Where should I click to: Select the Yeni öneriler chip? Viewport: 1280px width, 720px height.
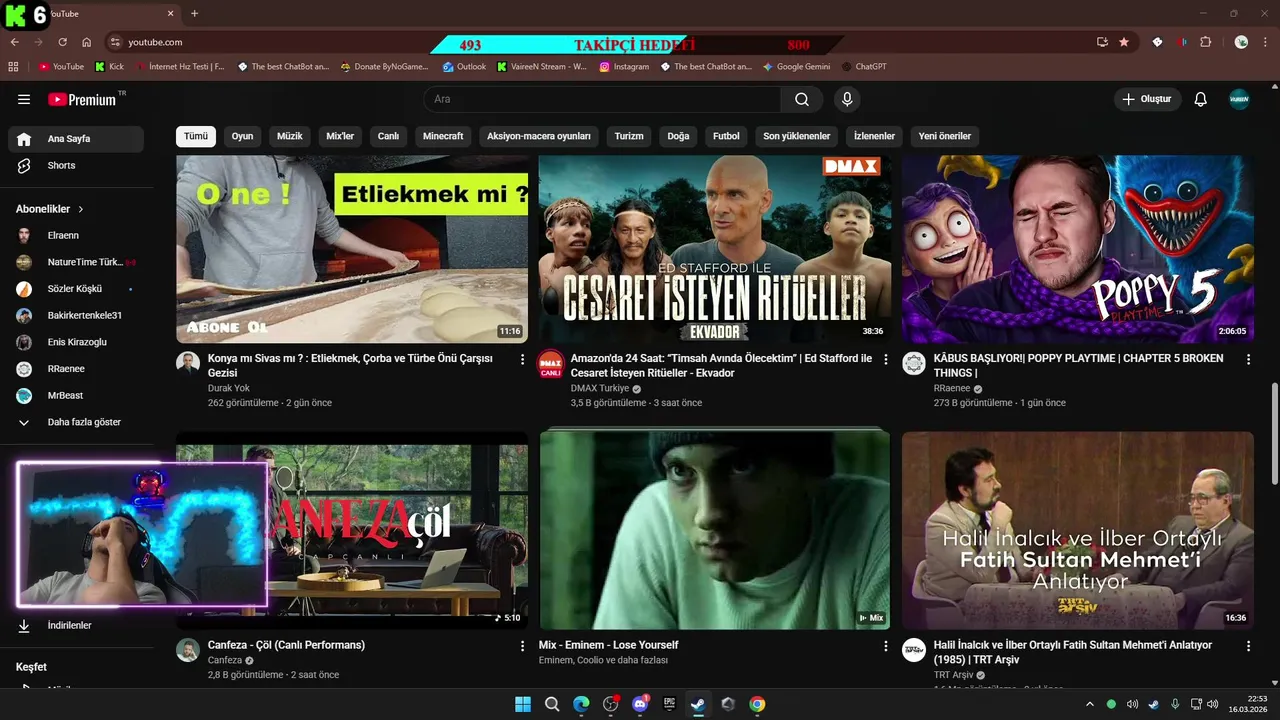coord(945,136)
